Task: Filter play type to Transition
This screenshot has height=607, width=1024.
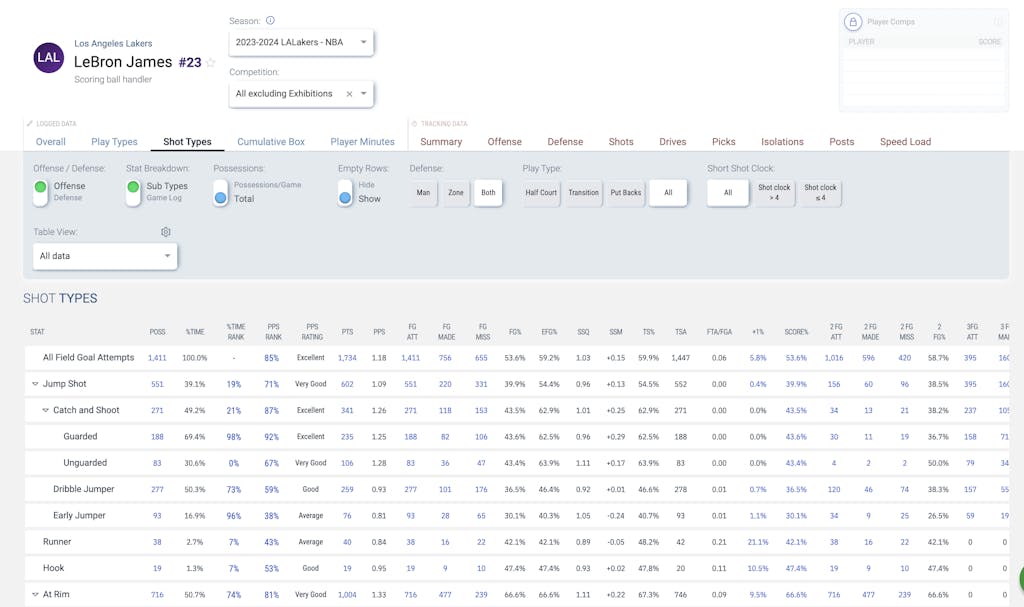Action: tap(583, 193)
